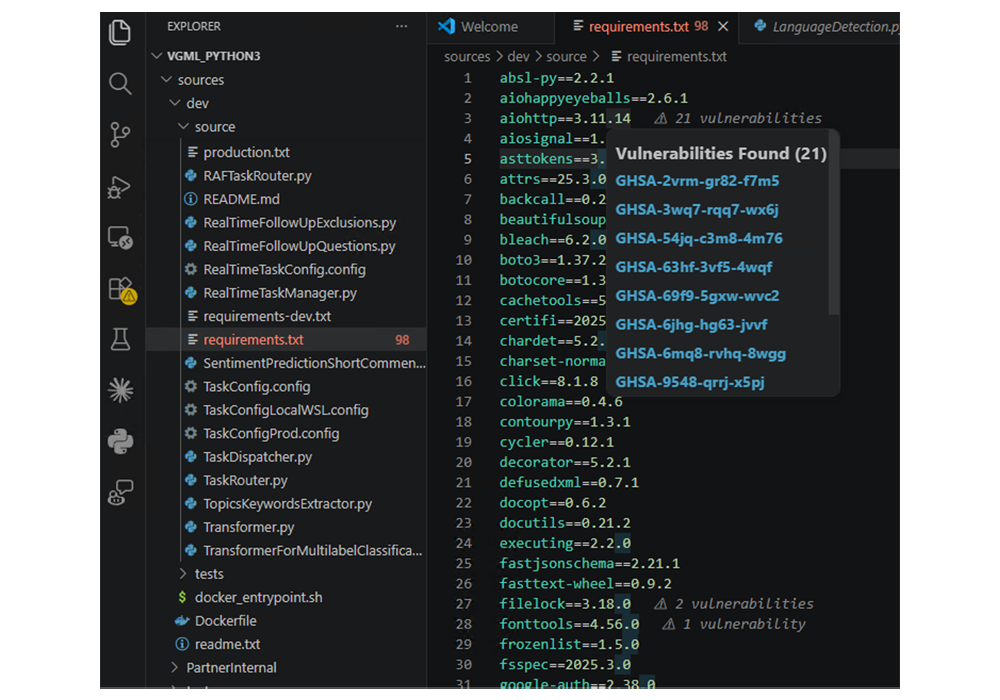Collapse the sources folder
The image size is (1000, 700).
[166, 80]
